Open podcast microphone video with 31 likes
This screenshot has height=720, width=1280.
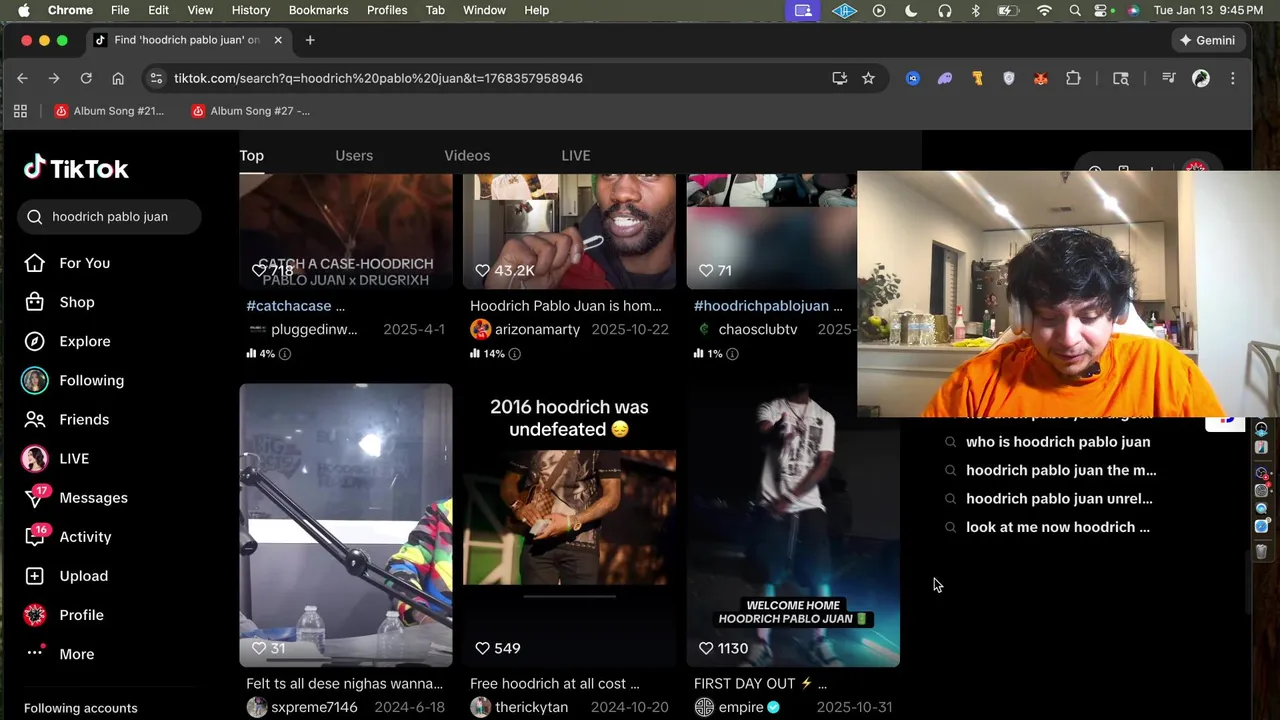click(345, 525)
